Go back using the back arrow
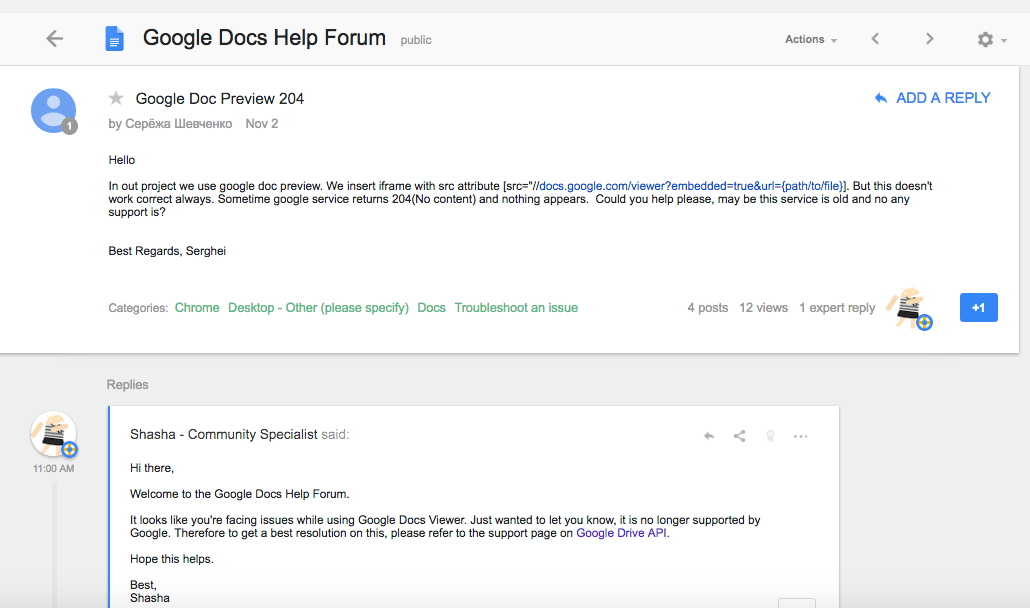 [55, 38]
